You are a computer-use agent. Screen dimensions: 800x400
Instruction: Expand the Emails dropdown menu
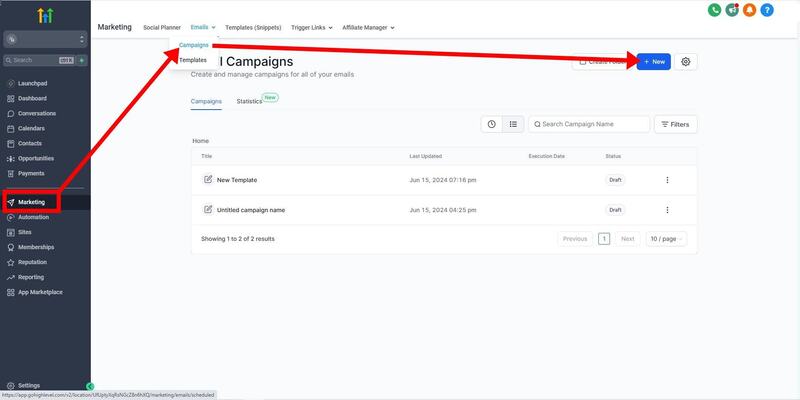[203, 28]
